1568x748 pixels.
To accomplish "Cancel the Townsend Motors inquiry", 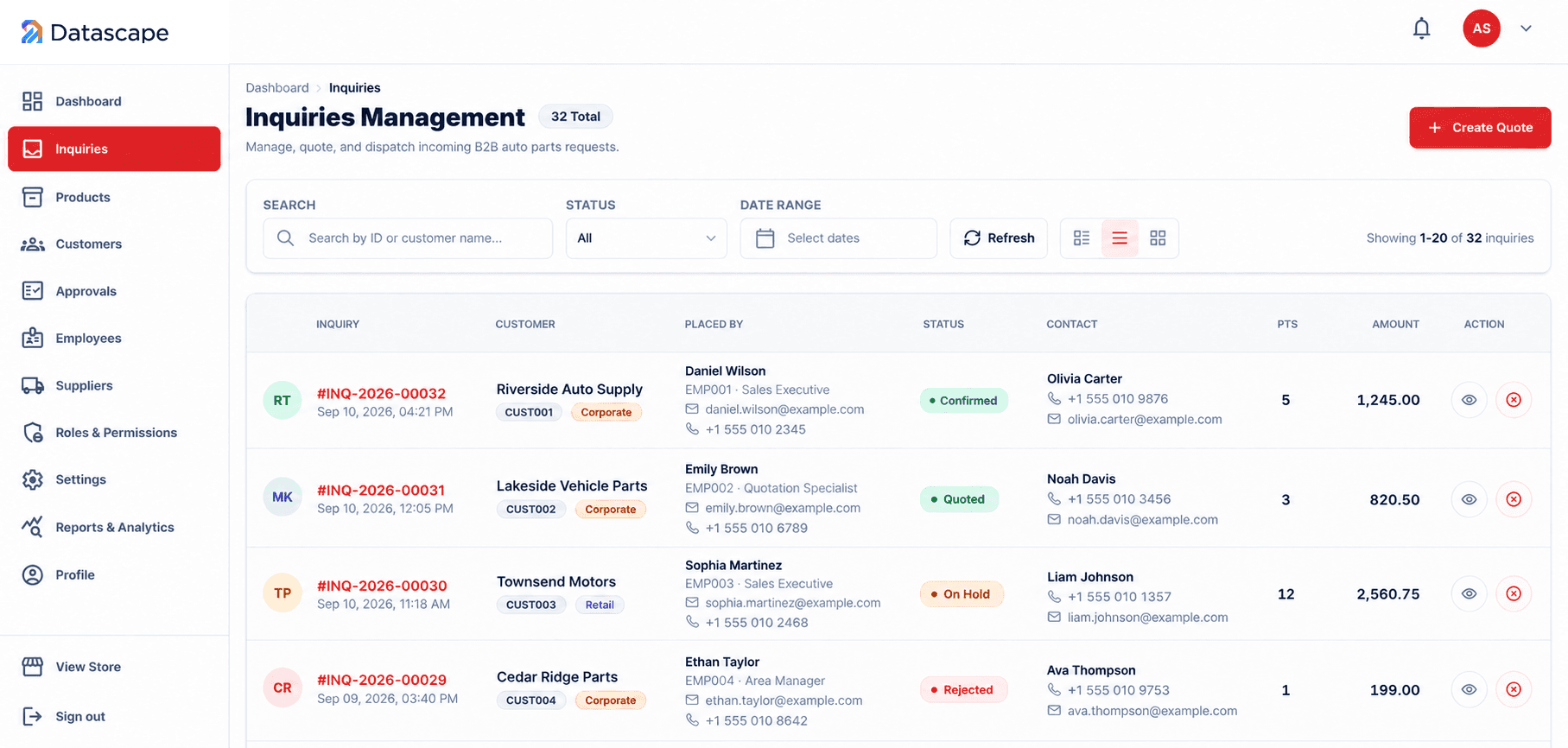I will (1514, 593).
